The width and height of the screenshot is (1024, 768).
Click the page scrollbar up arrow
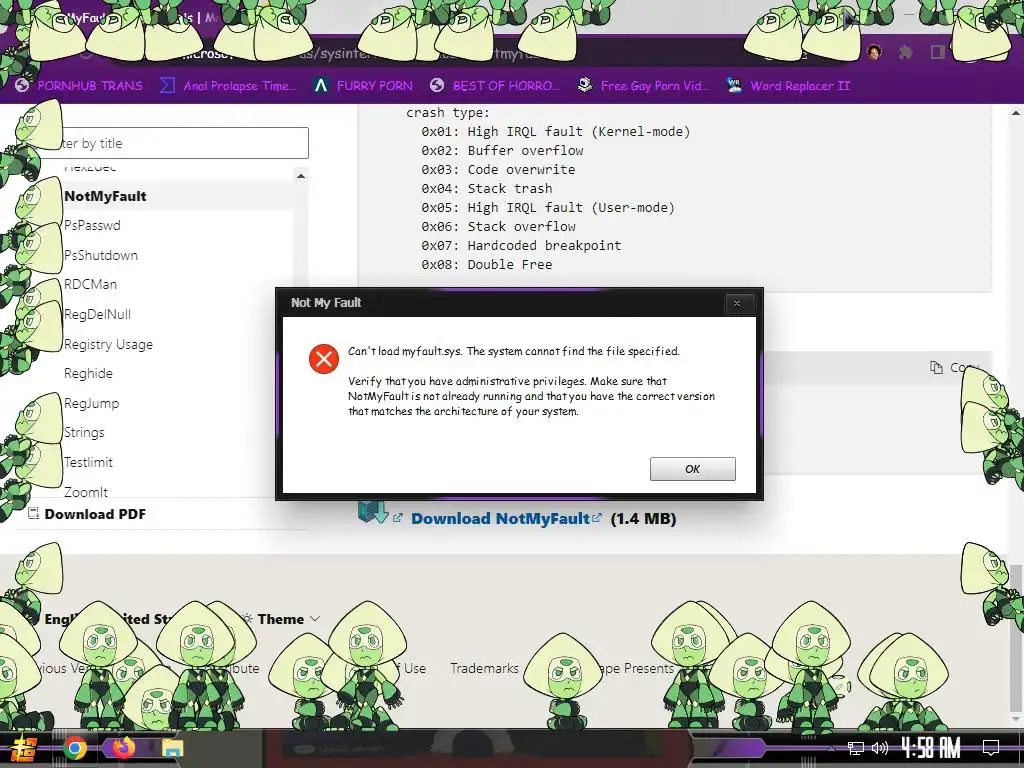pyautogui.click(x=1016, y=113)
